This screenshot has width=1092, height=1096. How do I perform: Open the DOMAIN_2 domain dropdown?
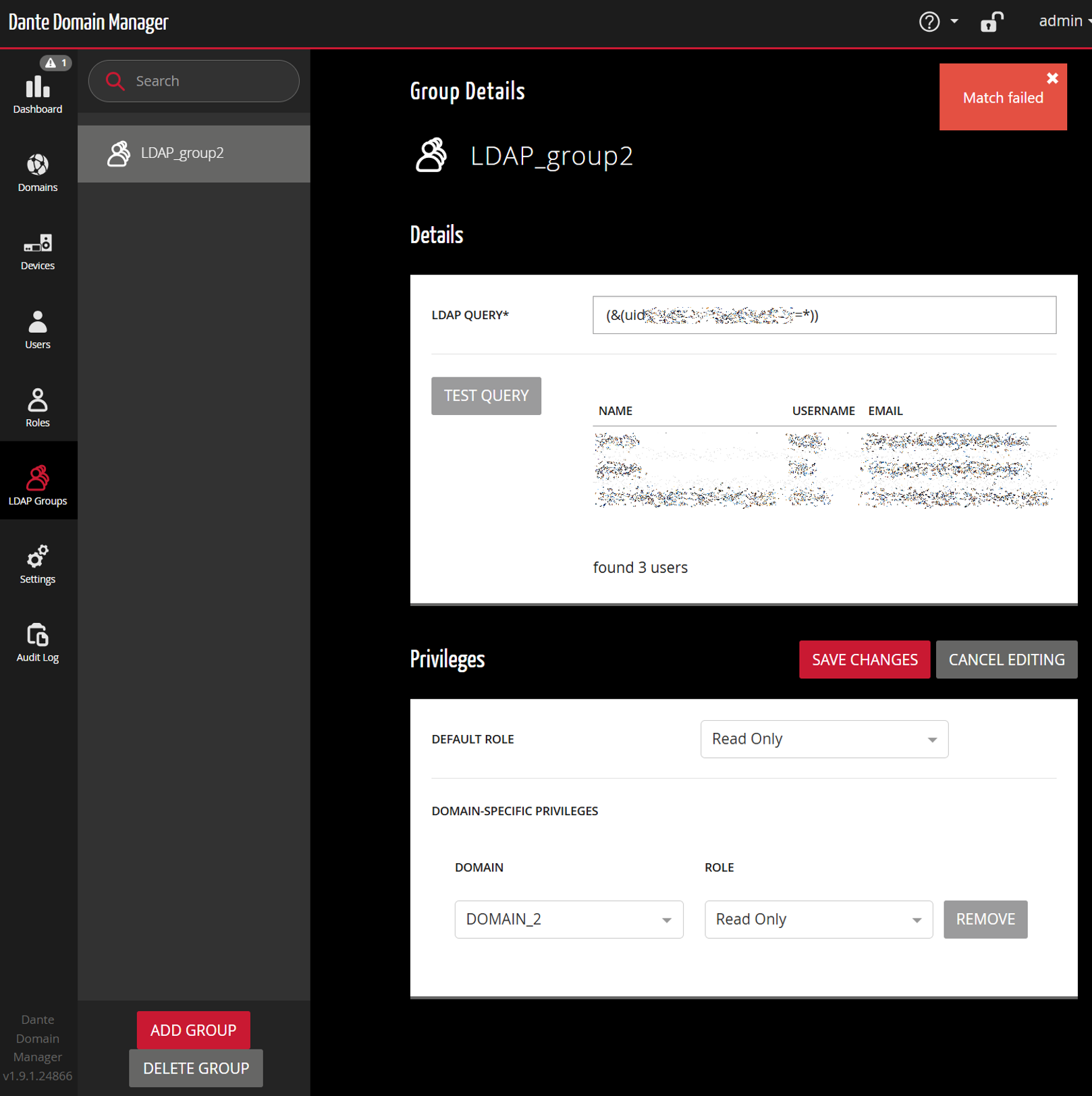(x=569, y=919)
